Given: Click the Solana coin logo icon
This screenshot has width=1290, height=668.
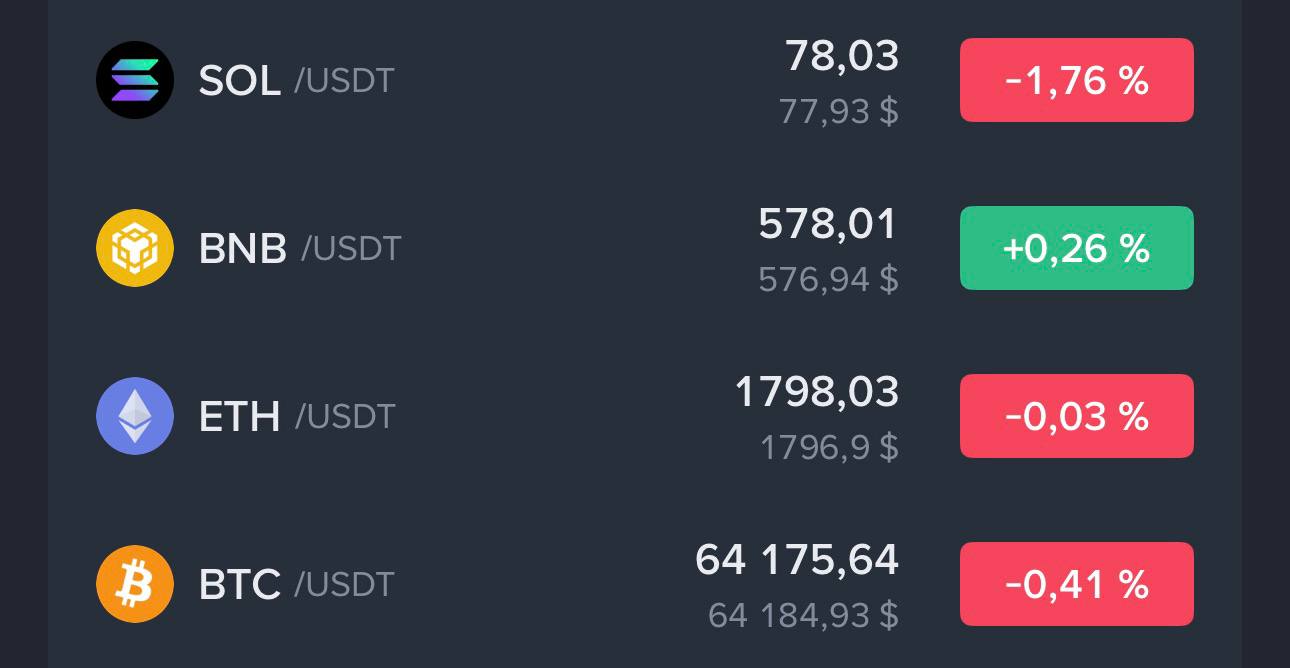Looking at the screenshot, I should [x=135, y=80].
